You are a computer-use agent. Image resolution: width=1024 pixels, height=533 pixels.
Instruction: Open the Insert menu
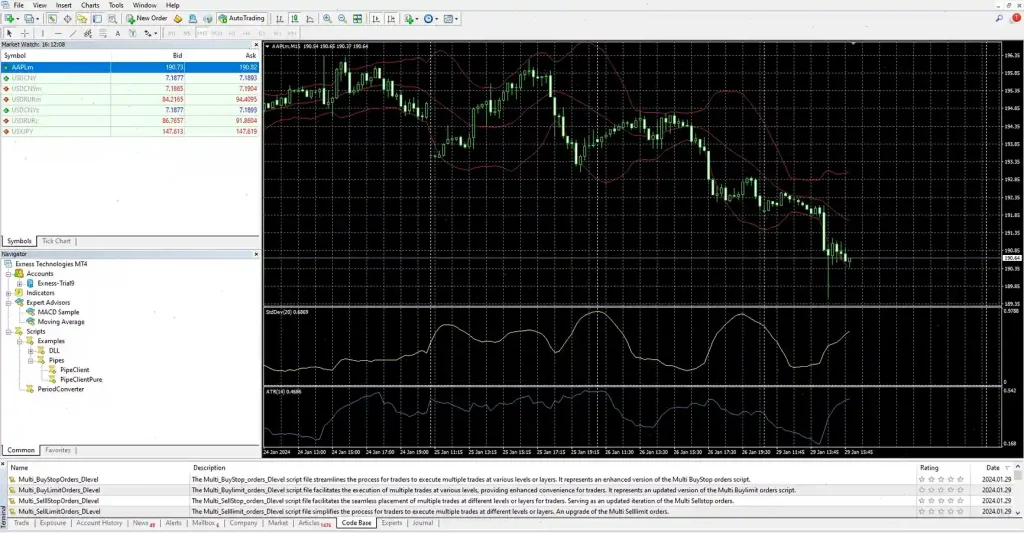click(x=63, y=5)
